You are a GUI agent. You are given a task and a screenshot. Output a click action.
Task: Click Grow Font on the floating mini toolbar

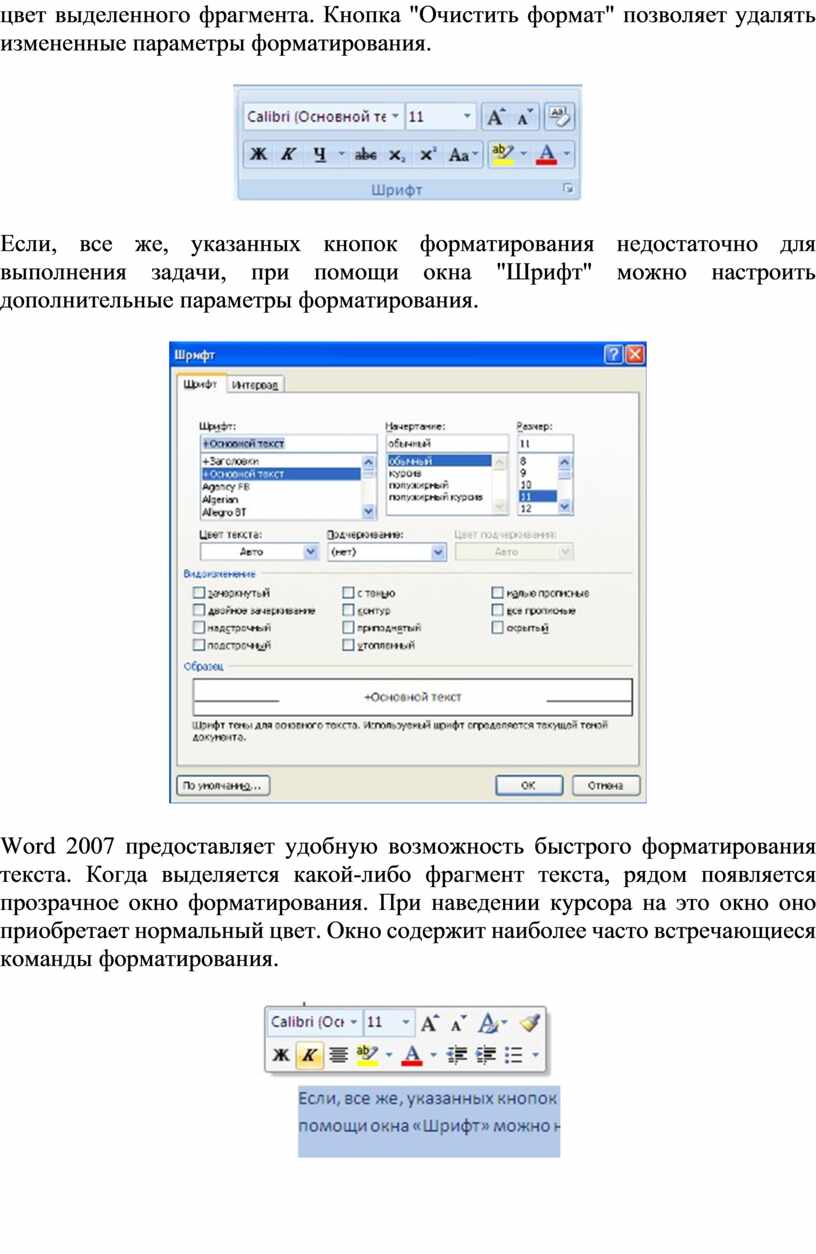430,1023
